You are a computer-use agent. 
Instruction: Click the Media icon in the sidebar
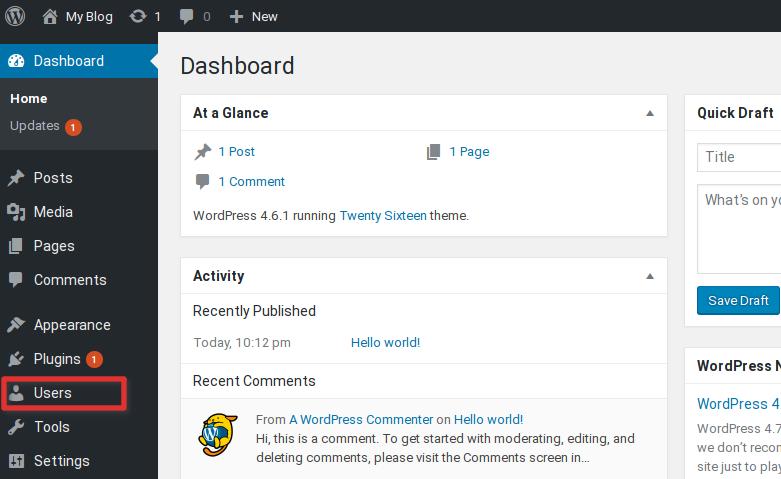coord(16,212)
